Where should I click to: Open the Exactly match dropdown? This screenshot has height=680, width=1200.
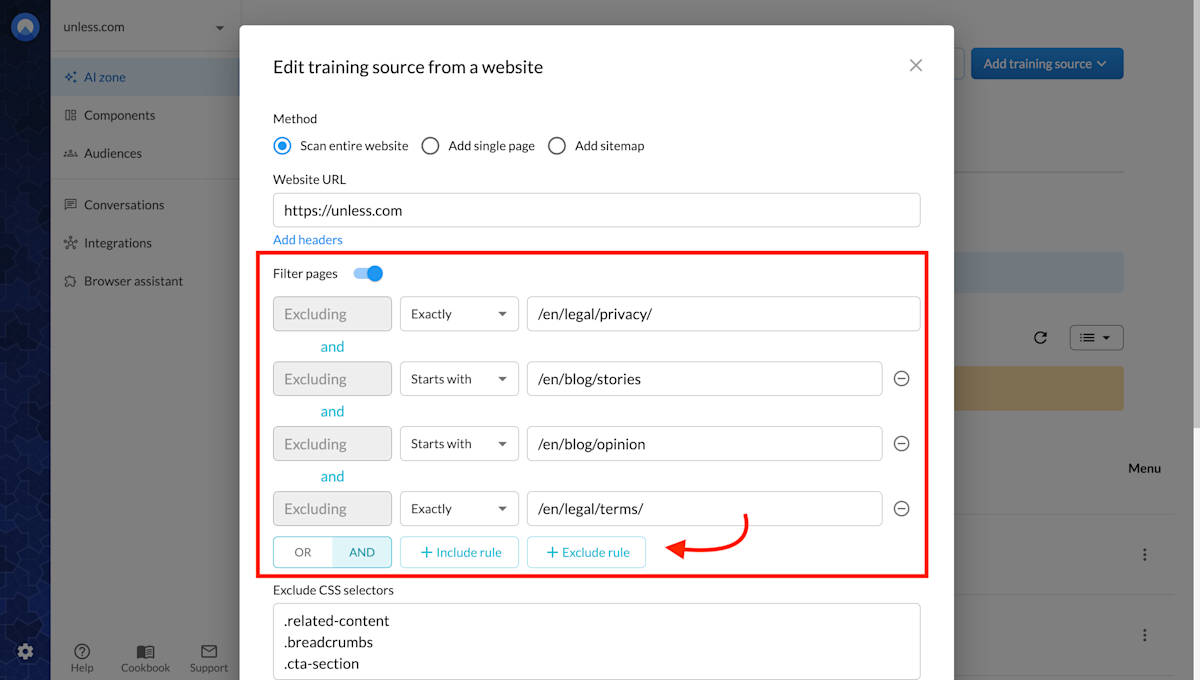pyautogui.click(x=459, y=313)
